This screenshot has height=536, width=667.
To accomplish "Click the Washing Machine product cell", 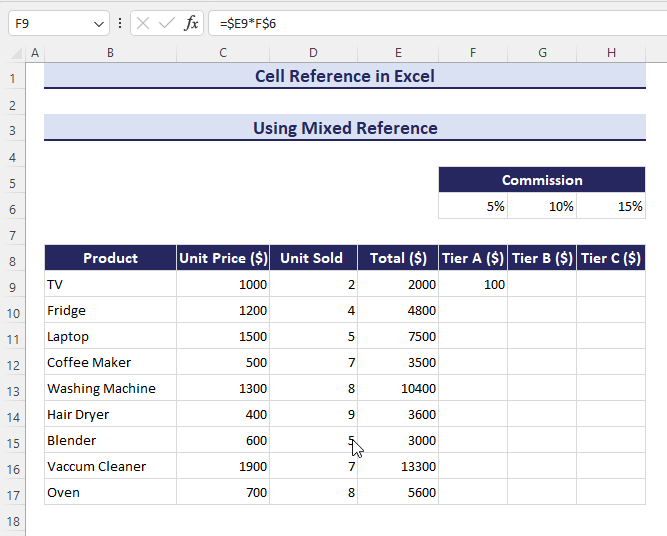I will (110, 389).
